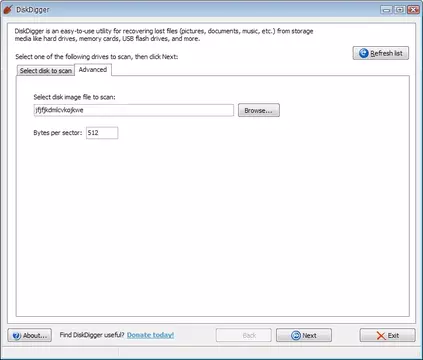Click the Find DiskDigger useful? text

(x=92, y=335)
